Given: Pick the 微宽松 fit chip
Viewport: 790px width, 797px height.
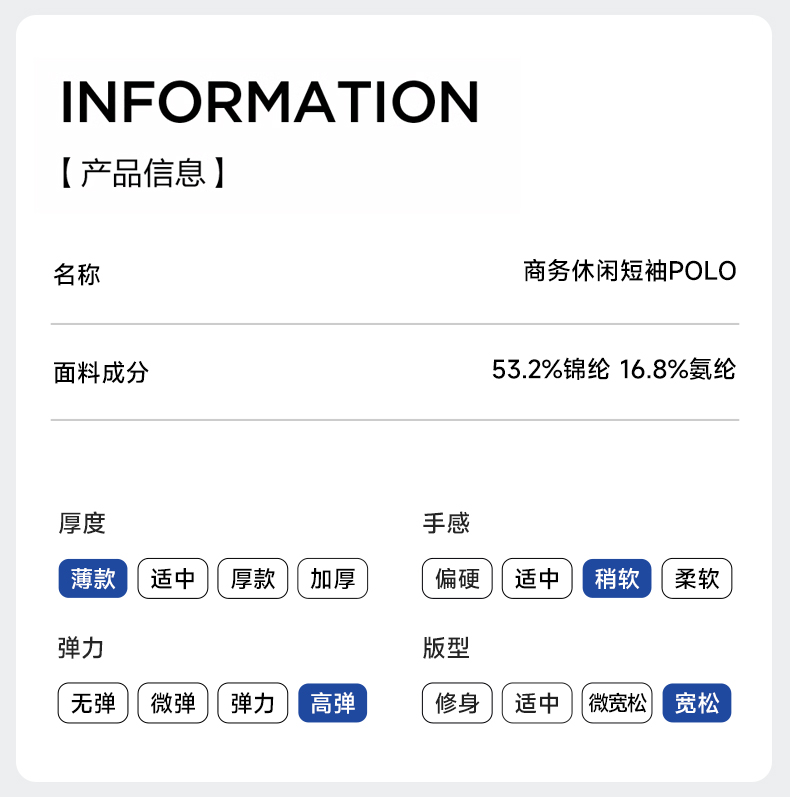Looking at the screenshot, I should pyautogui.click(x=617, y=703).
